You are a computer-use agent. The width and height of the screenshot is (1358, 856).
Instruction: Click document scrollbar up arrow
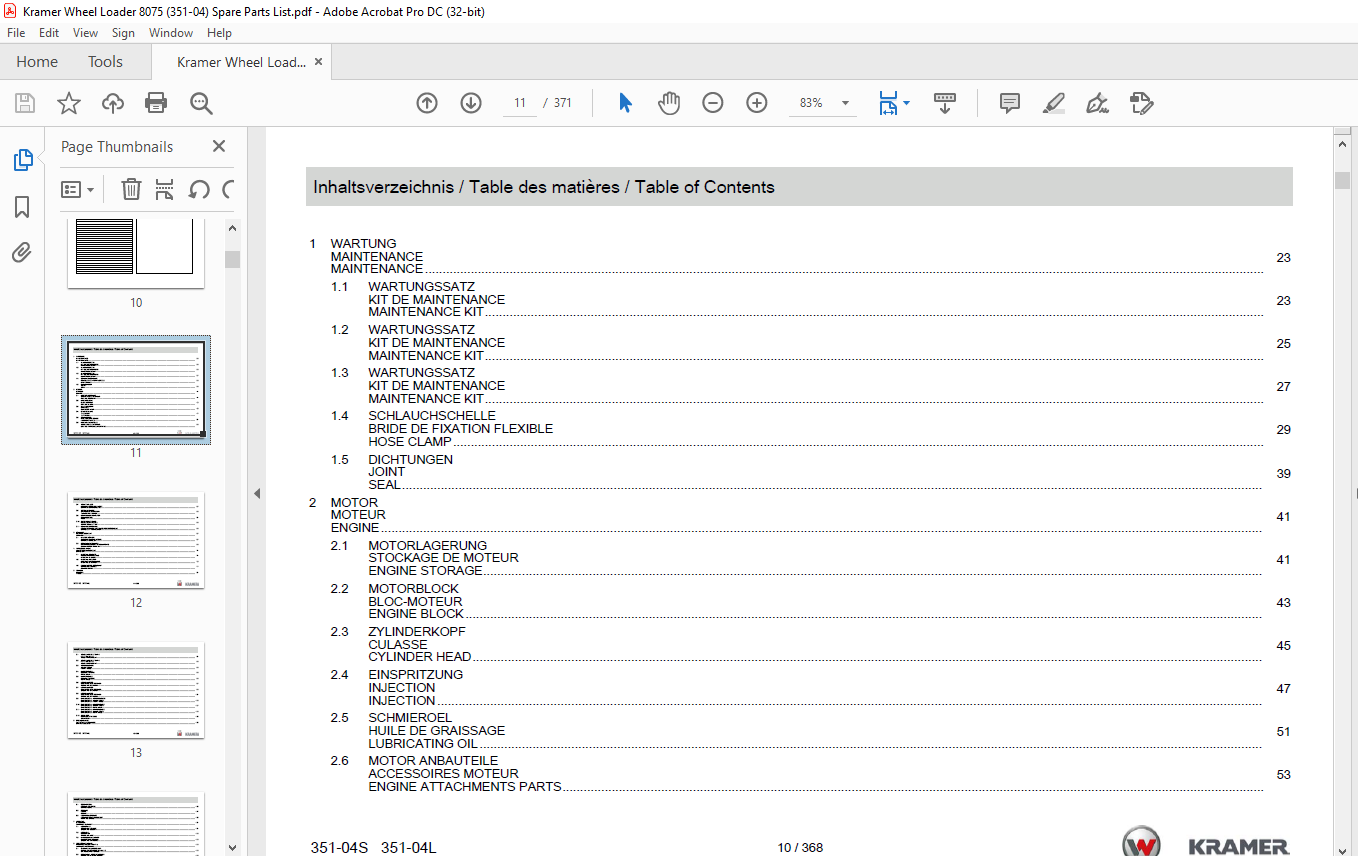pos(1343,144)
